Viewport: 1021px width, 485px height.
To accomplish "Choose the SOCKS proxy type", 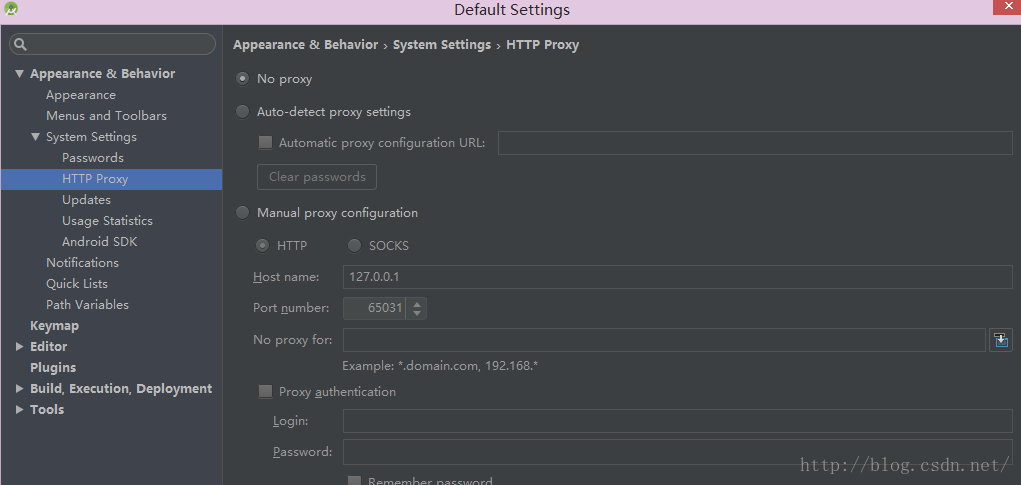I will (x=355, y=246).
